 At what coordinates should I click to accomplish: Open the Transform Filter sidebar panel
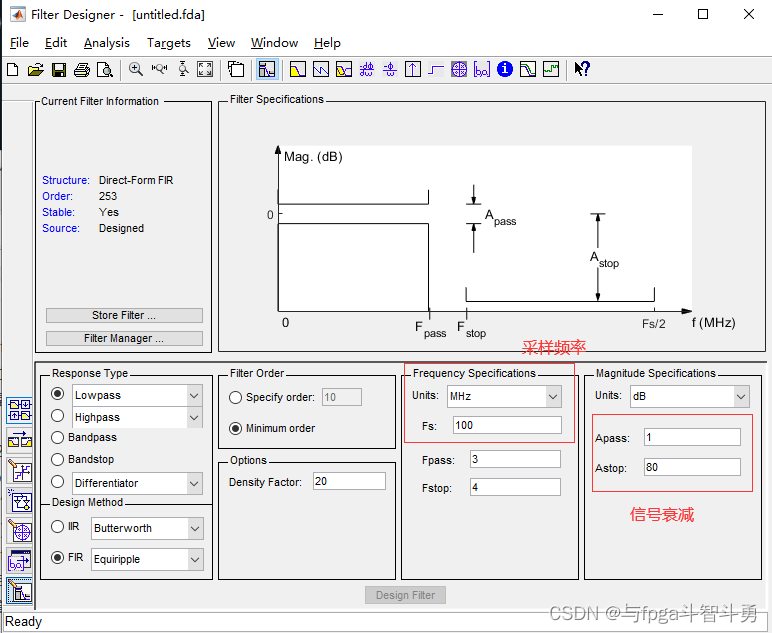click(19, 441)
